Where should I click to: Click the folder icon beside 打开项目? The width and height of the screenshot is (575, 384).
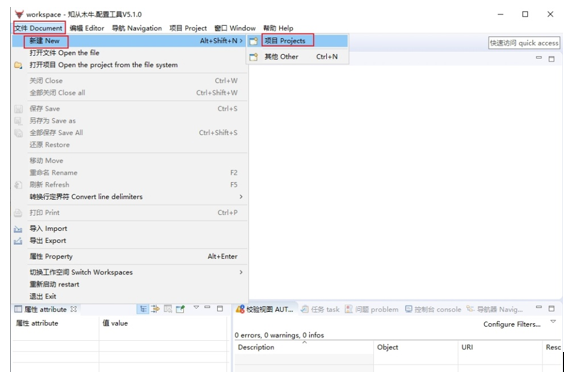[18, 65]
